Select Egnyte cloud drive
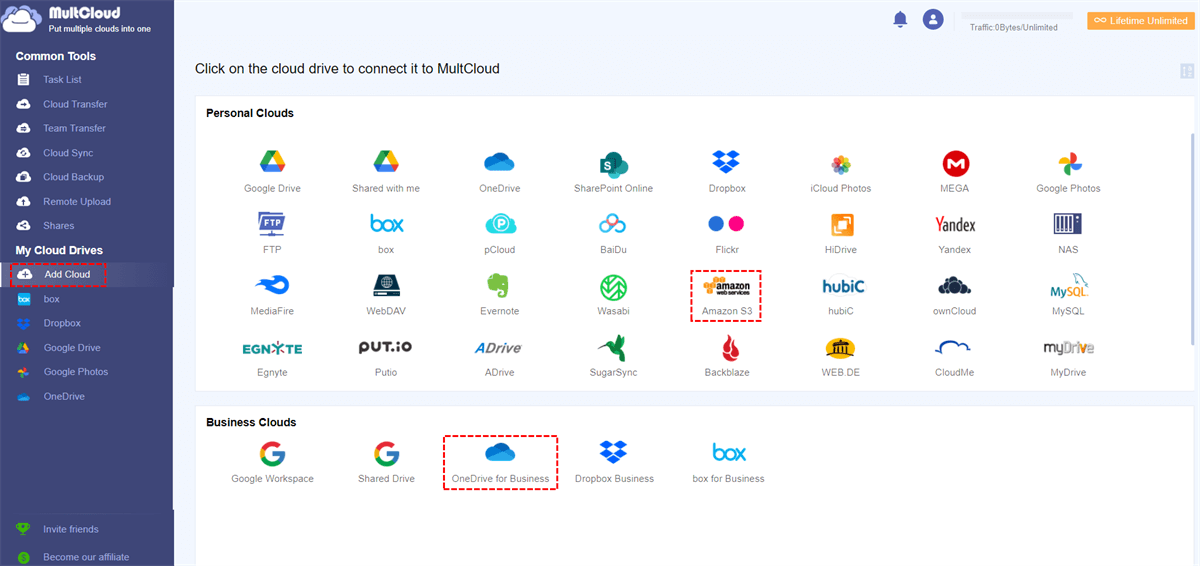The width and height of the screenshot is (1200, 566). [272, 355]
